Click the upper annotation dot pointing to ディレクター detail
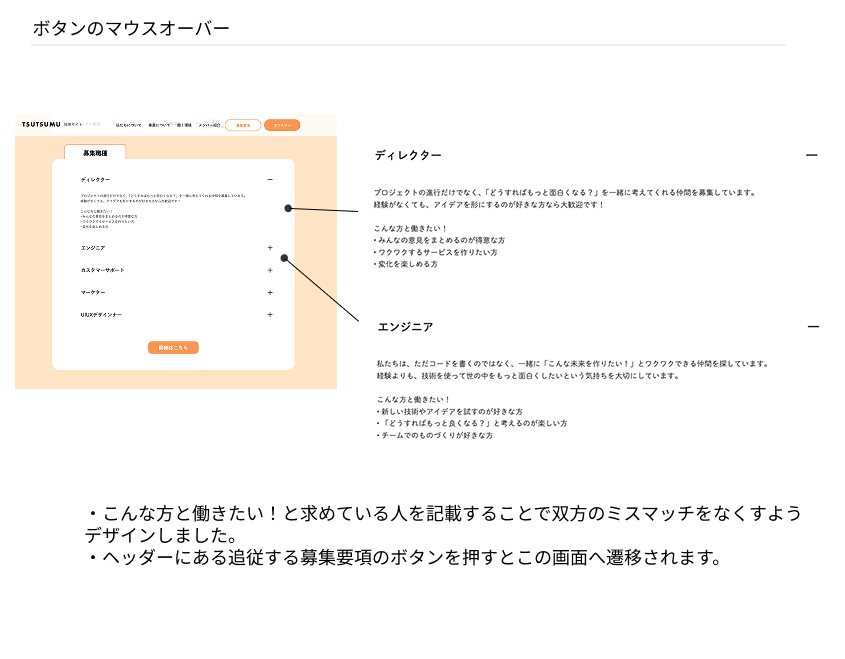845x659 pixels. click(288, 208)
